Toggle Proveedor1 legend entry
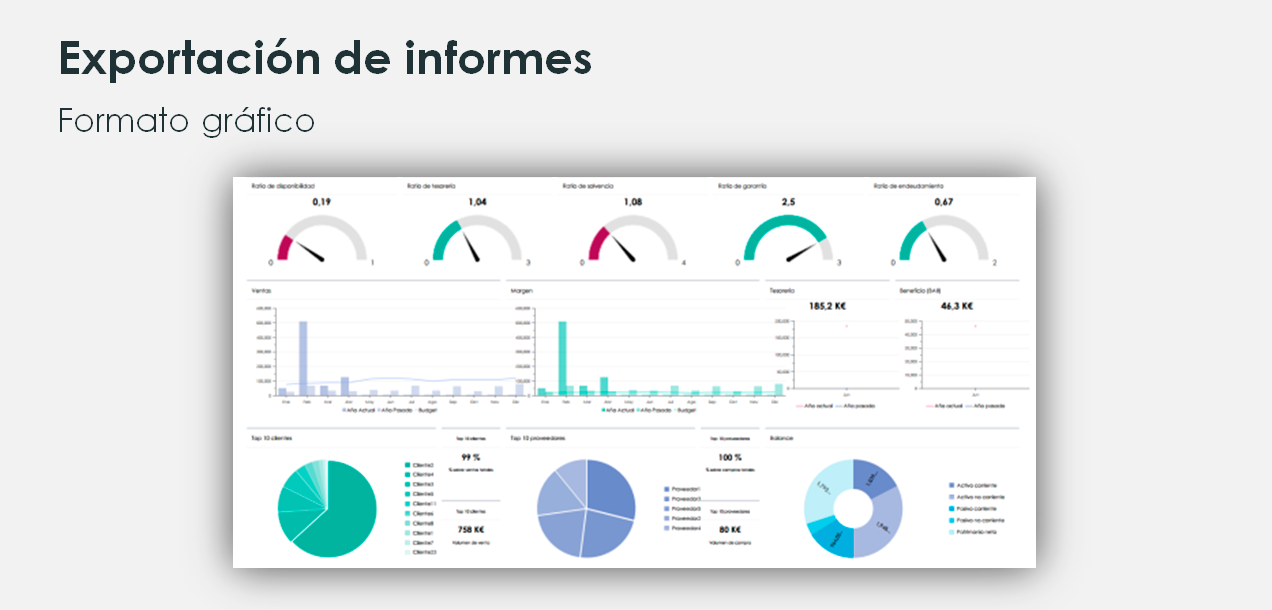Viewport: 1272px width, 610px height. pos(683,489)
